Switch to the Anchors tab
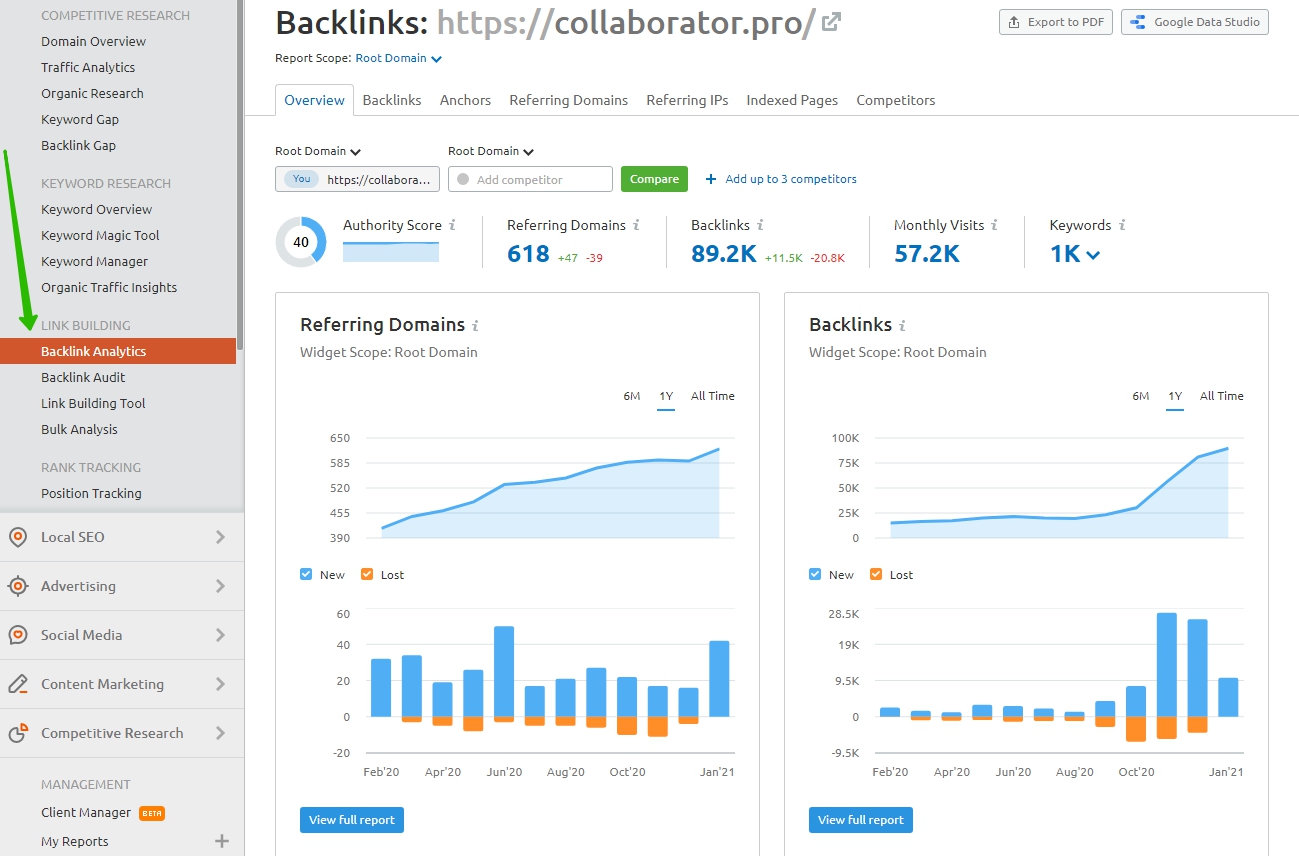The image size is (1299, 856). (x=464, y=100)
